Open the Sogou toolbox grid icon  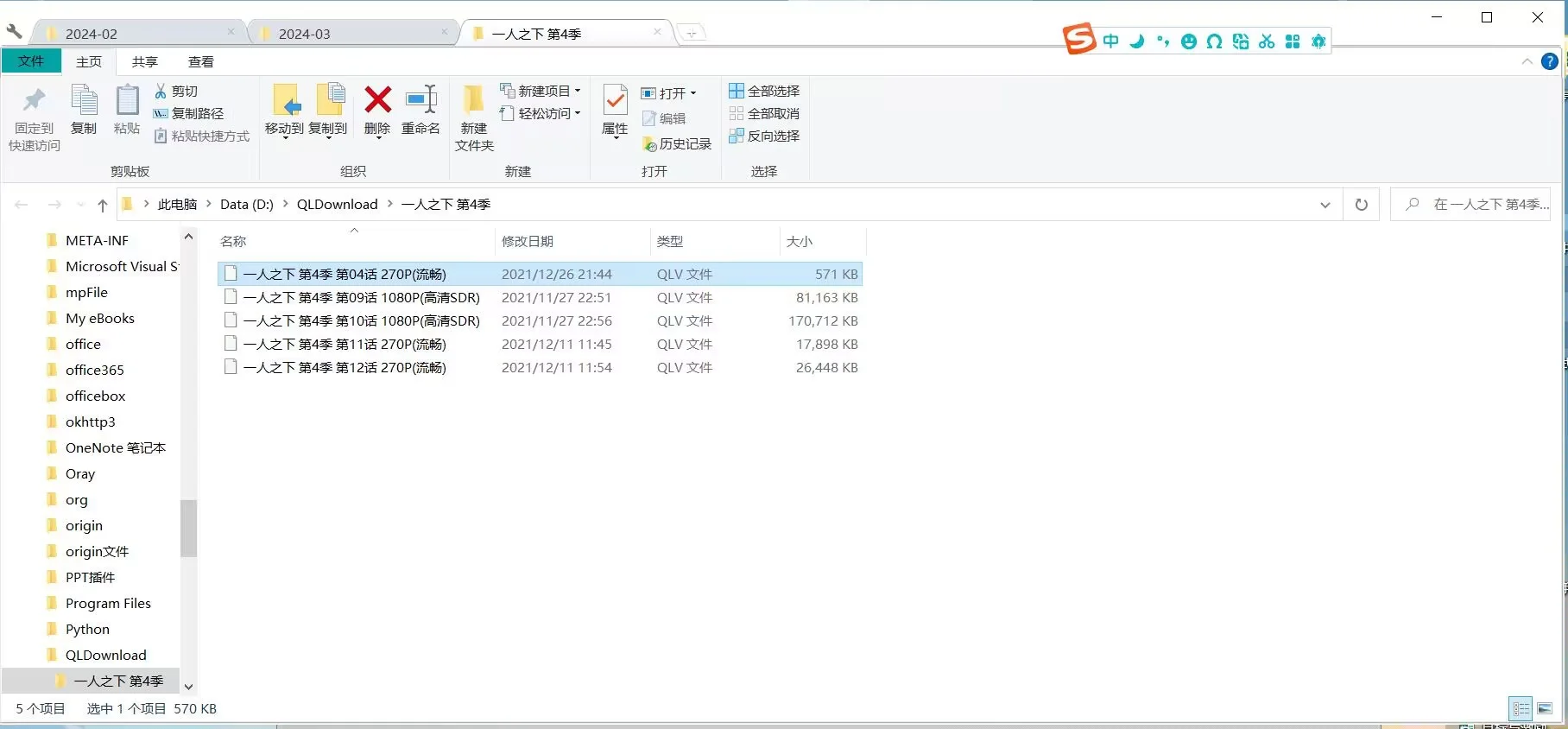pyautogui.click(x=1293, y=41)
